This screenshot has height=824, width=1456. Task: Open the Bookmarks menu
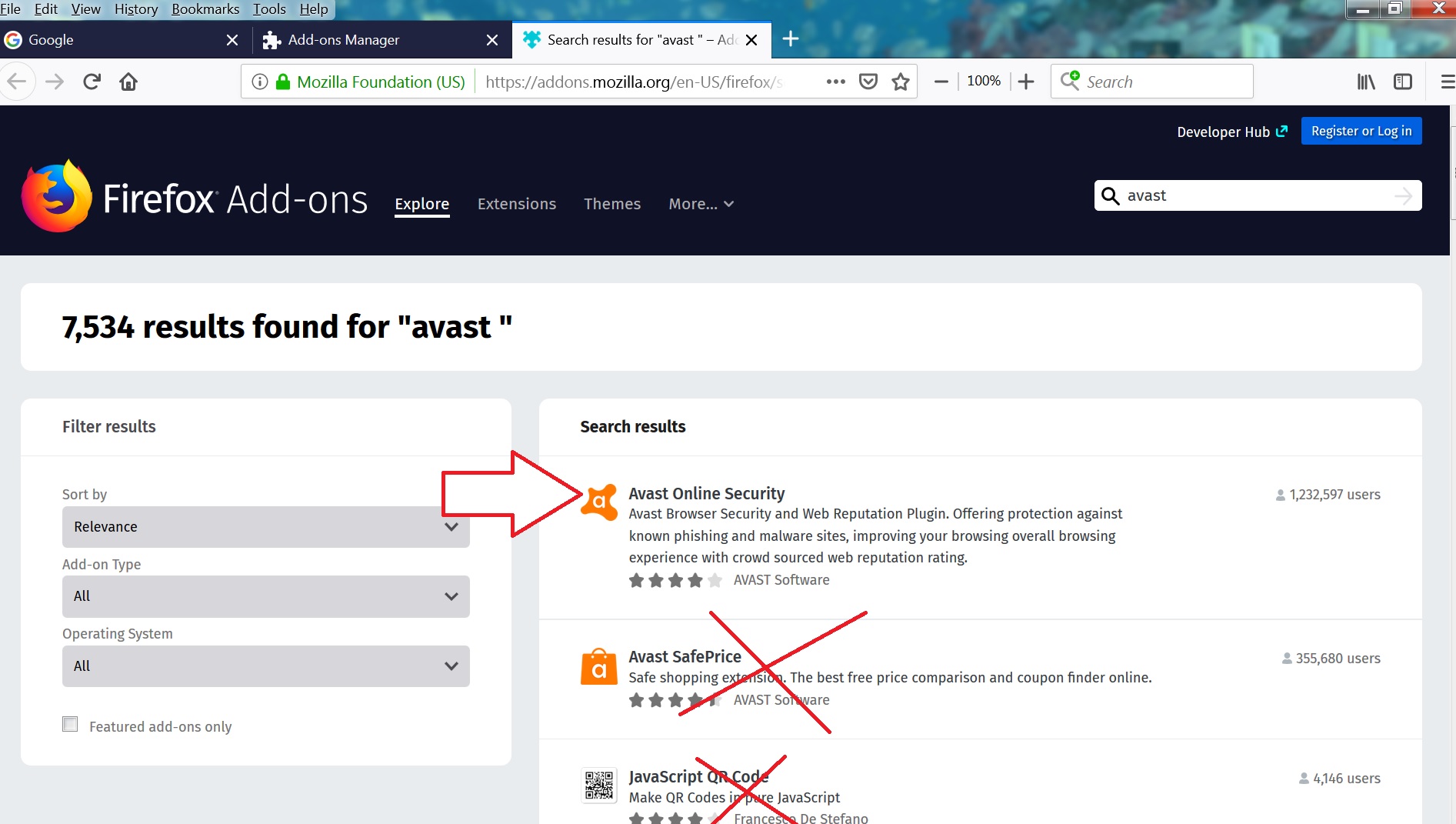click(205, 9)
